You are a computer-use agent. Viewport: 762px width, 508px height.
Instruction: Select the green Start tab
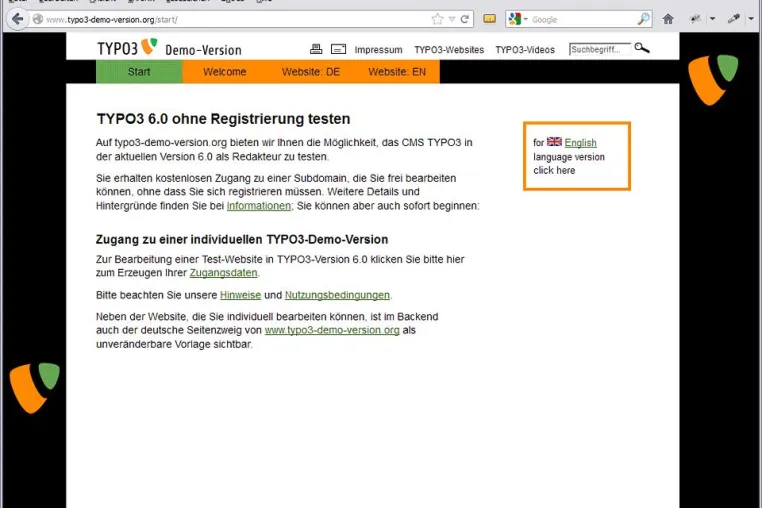139,72
